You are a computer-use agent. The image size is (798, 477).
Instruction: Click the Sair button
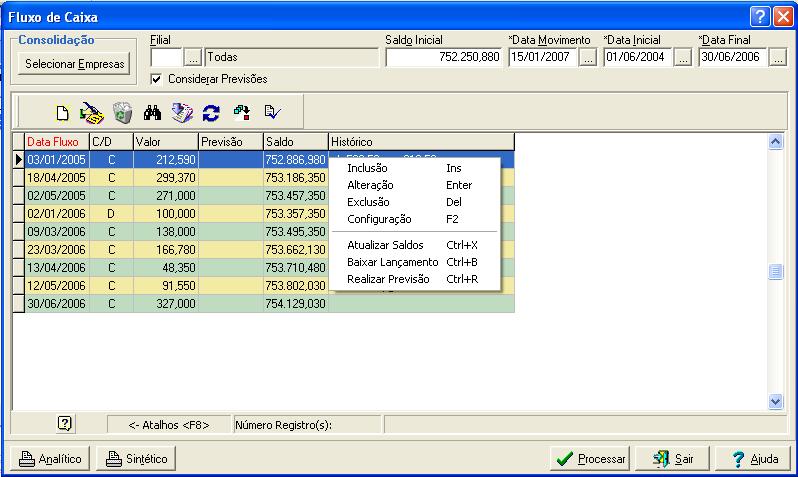pos(672,459)
